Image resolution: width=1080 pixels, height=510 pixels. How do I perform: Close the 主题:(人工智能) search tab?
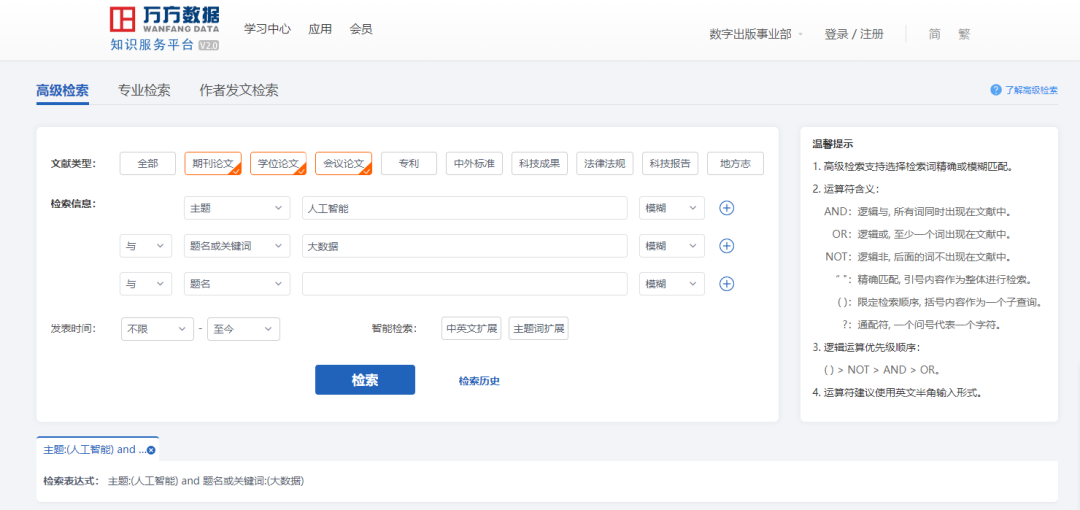(x=151, y=450)
